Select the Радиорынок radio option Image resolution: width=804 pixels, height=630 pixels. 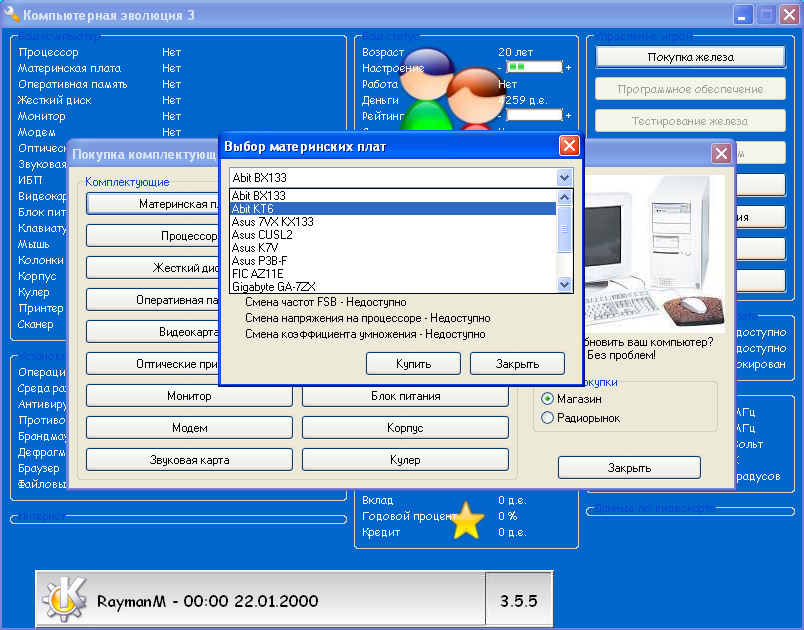tap(547, 418)
